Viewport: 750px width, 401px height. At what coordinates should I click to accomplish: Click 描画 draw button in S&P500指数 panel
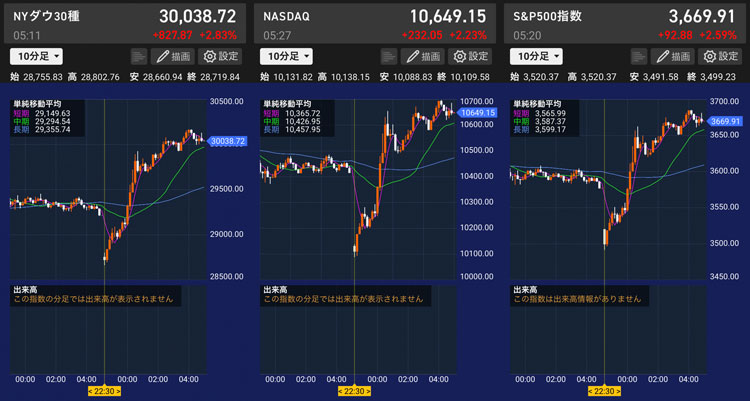tap(673, 56)
